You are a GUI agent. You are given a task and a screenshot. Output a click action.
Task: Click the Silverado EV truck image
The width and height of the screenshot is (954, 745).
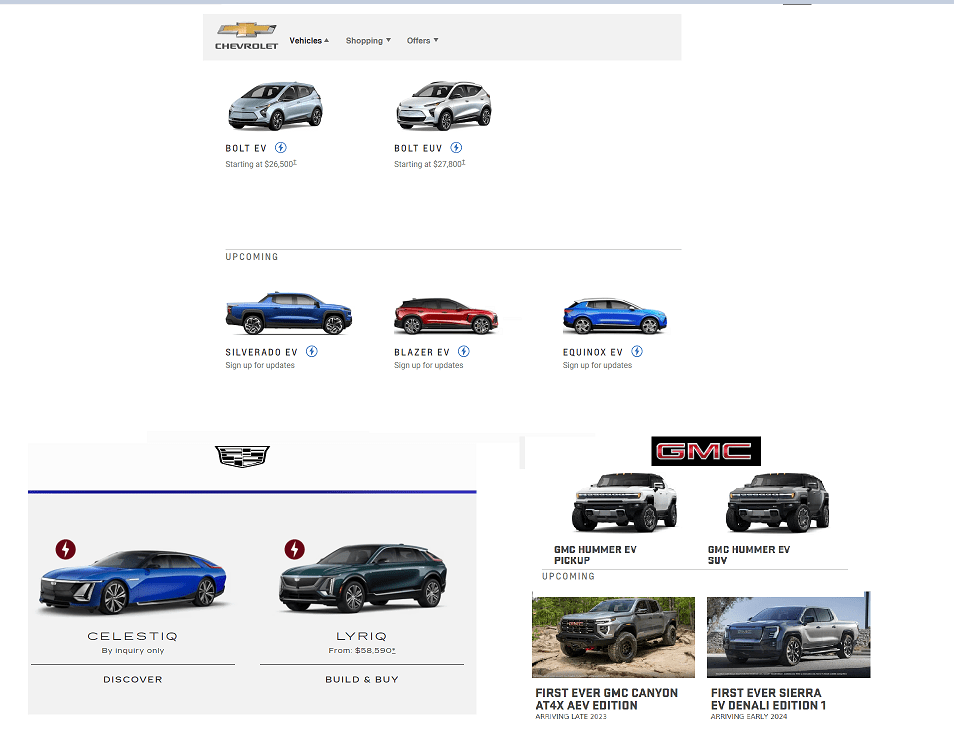pyautogui.click(x=289, y=313)
